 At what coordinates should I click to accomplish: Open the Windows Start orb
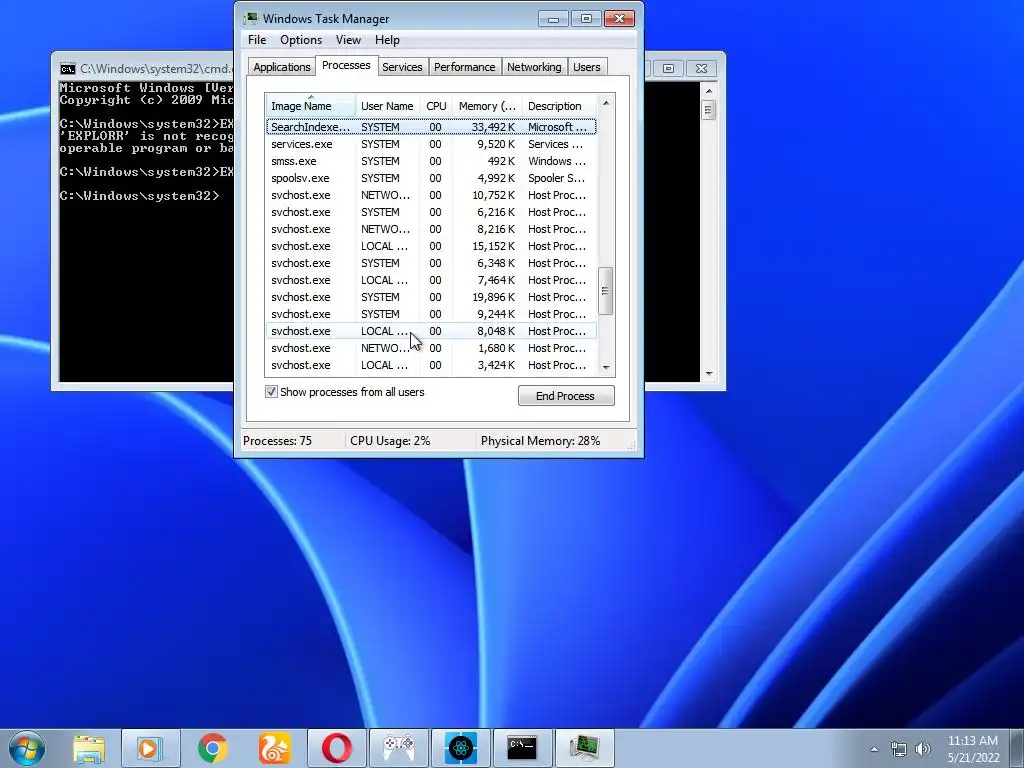coord(27,748)
